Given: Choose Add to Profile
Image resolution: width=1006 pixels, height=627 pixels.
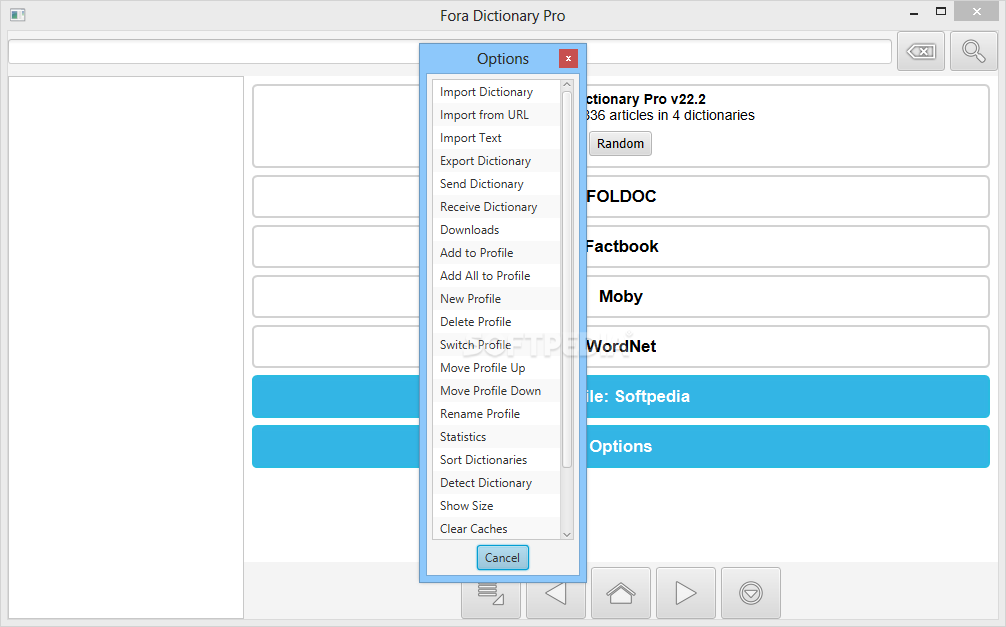Looking at the screenshot, I should tap(496, 253).
